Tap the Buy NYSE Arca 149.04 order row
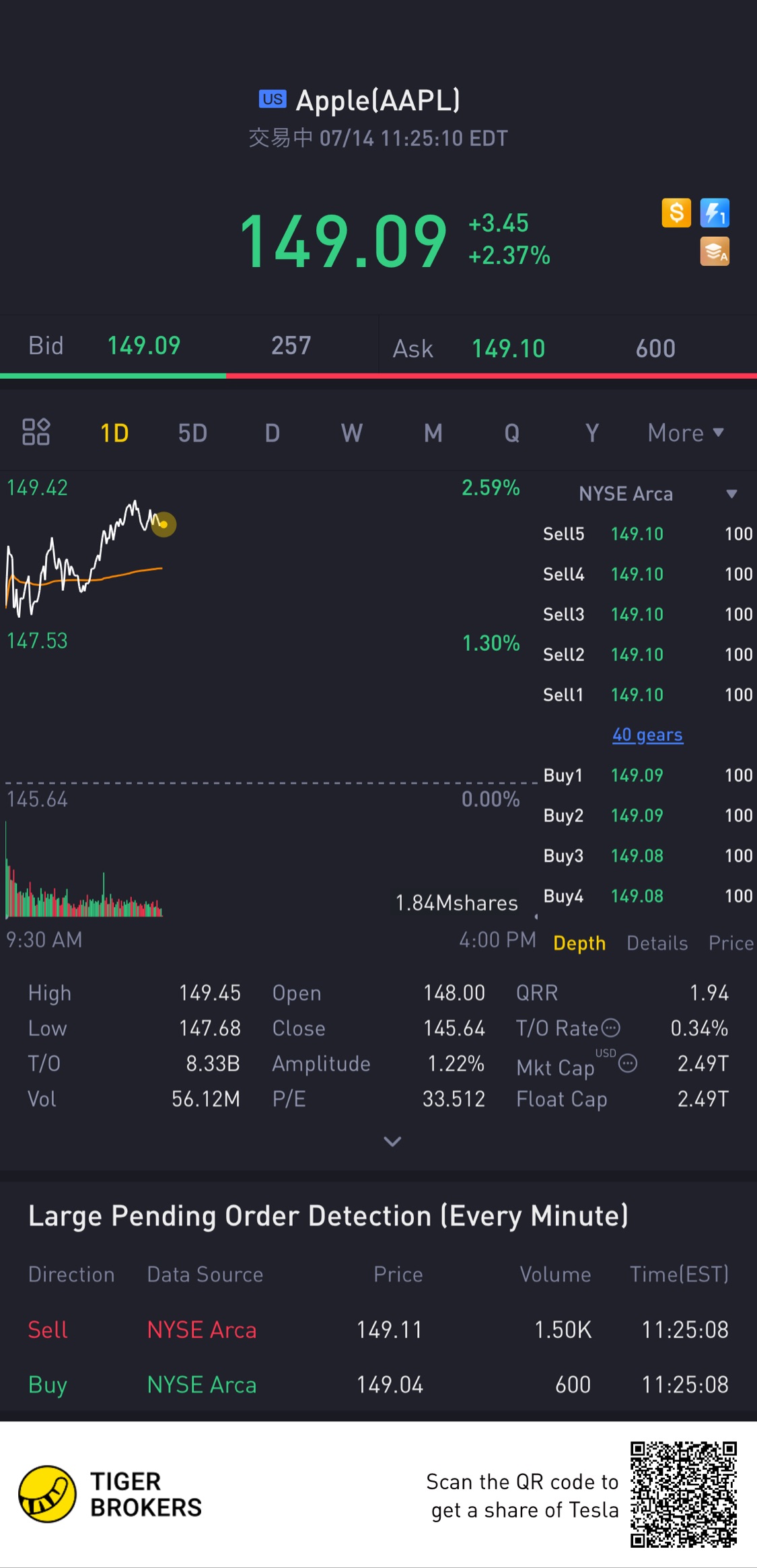Screen dimensions: 757x1568 (378, 1385)
